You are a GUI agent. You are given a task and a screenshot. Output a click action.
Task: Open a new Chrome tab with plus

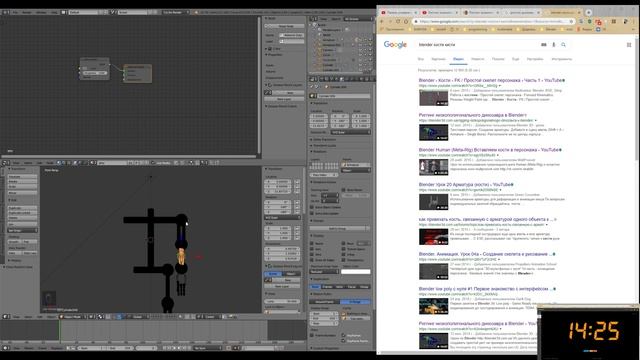pos(589,13)
